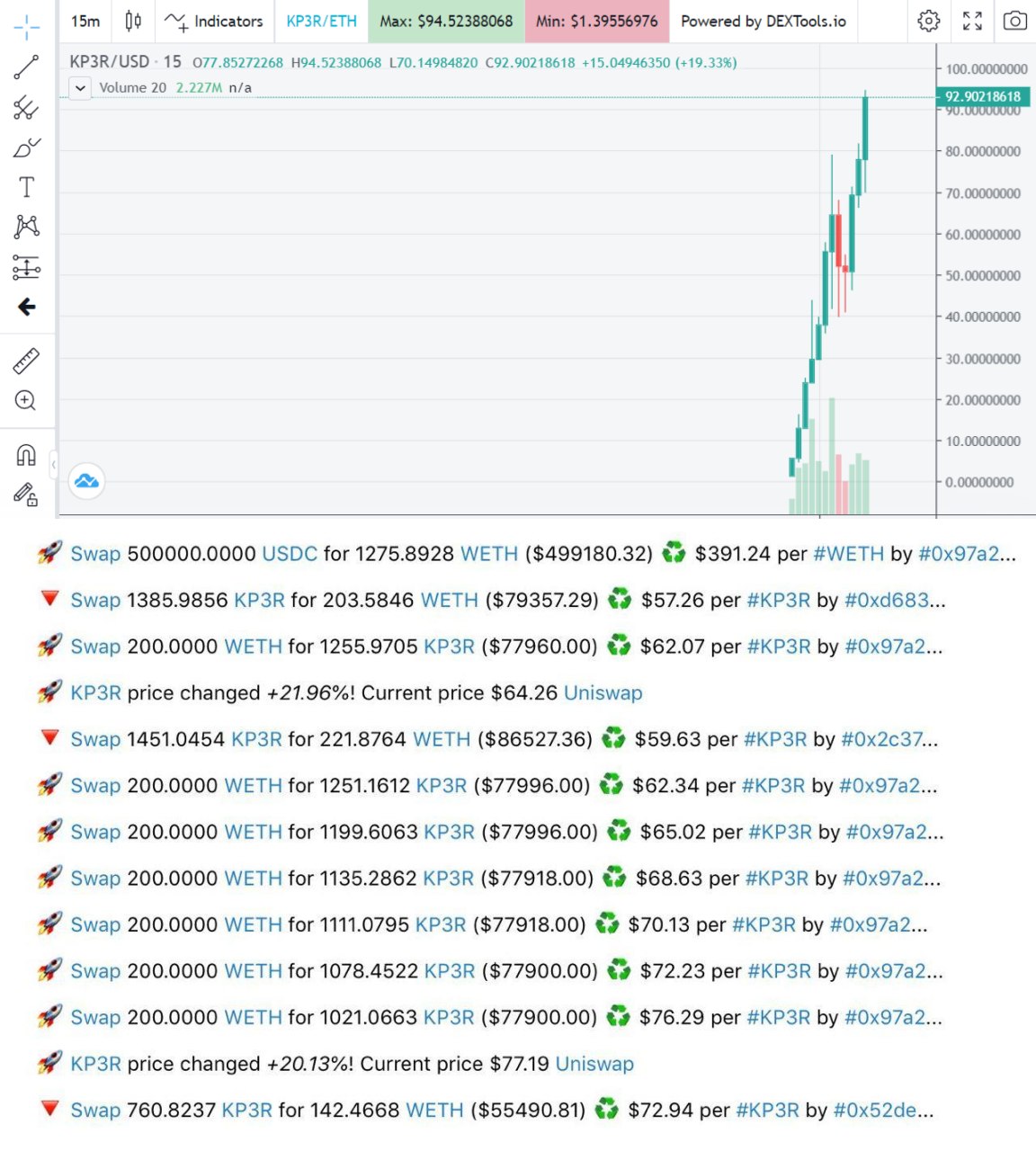Toggle lock all drawing tools
This screenshot has height=1151, width=1036.
click(x=26, y=495)
